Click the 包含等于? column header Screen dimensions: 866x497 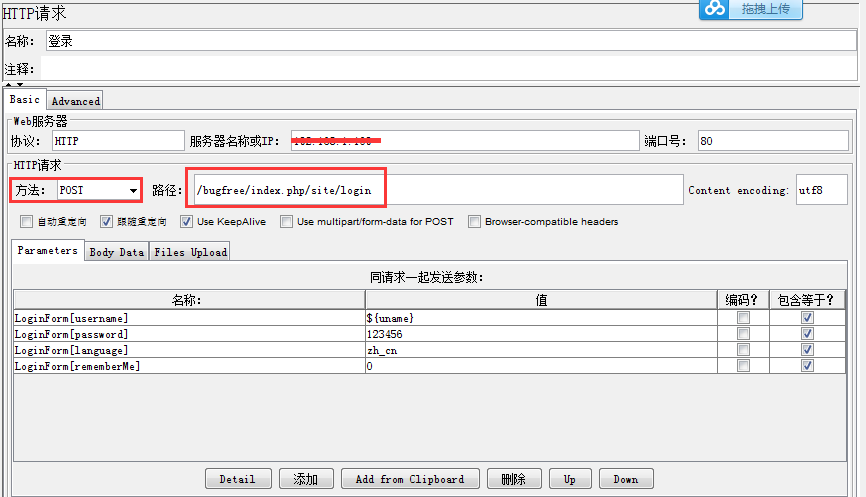click(807, 300)
